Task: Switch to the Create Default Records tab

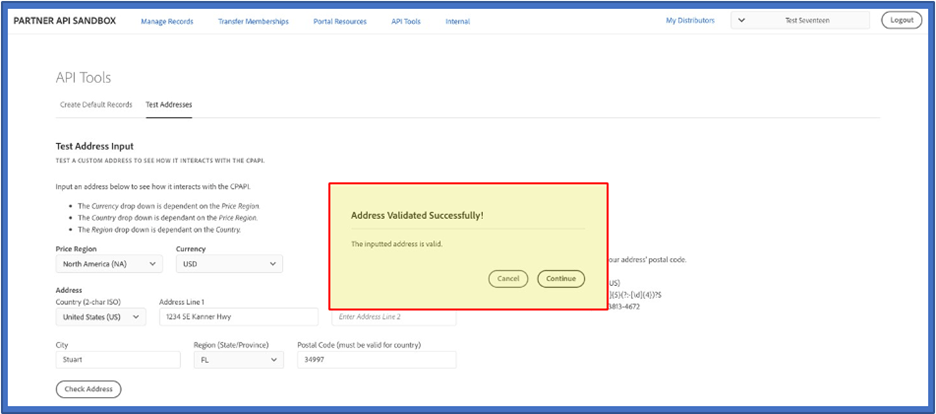Action: coord(96,104)
